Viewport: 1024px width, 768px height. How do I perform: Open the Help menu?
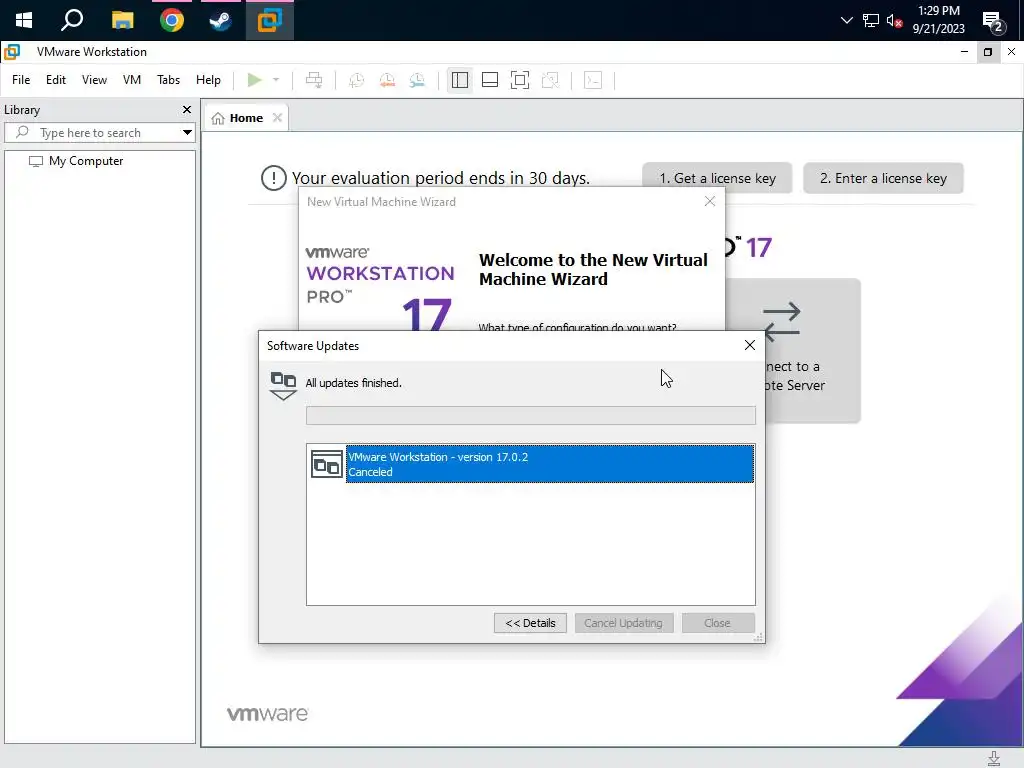tap(208, 80)
